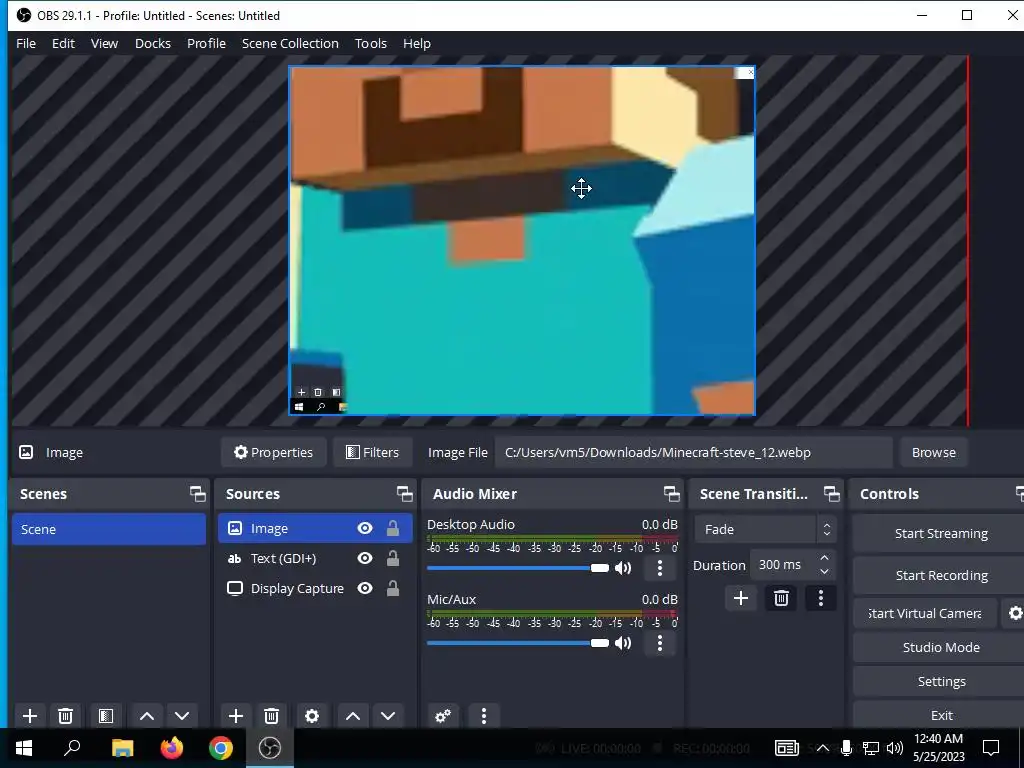Open Filters for the Image source
The image size is (1024, 768).
click(373, 453)
